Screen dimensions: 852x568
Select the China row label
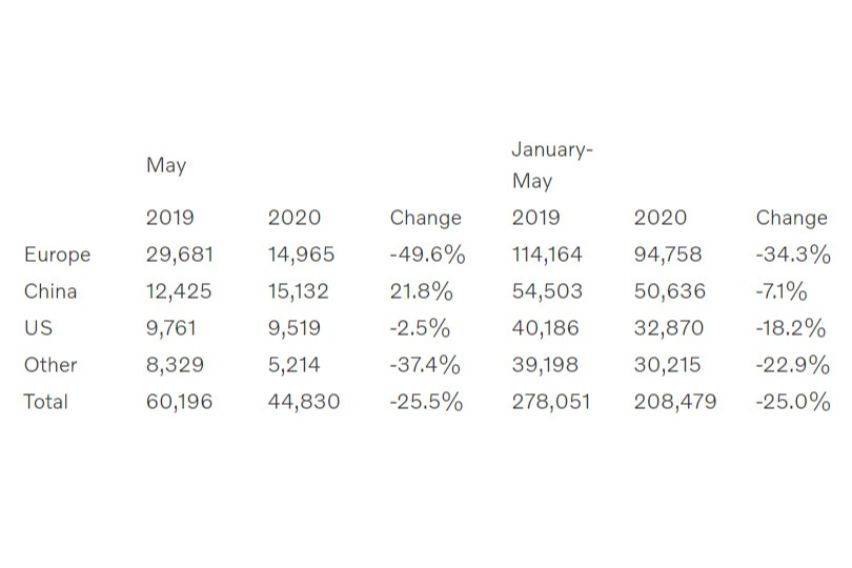tap(51, 291)
